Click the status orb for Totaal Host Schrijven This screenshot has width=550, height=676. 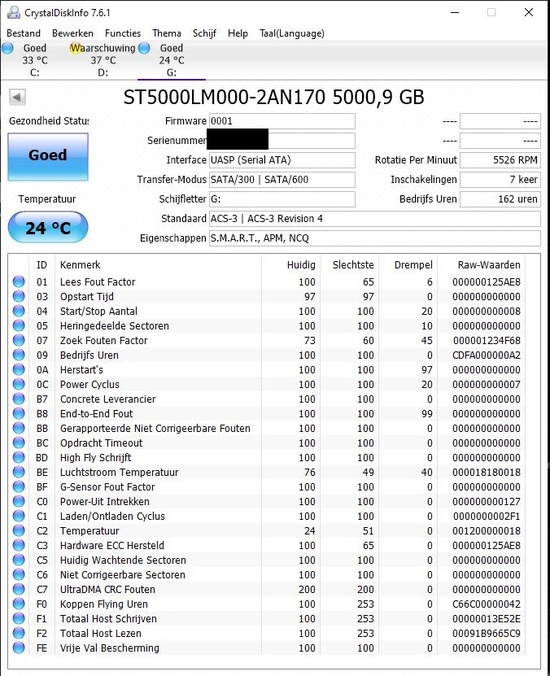click(19, 619)
